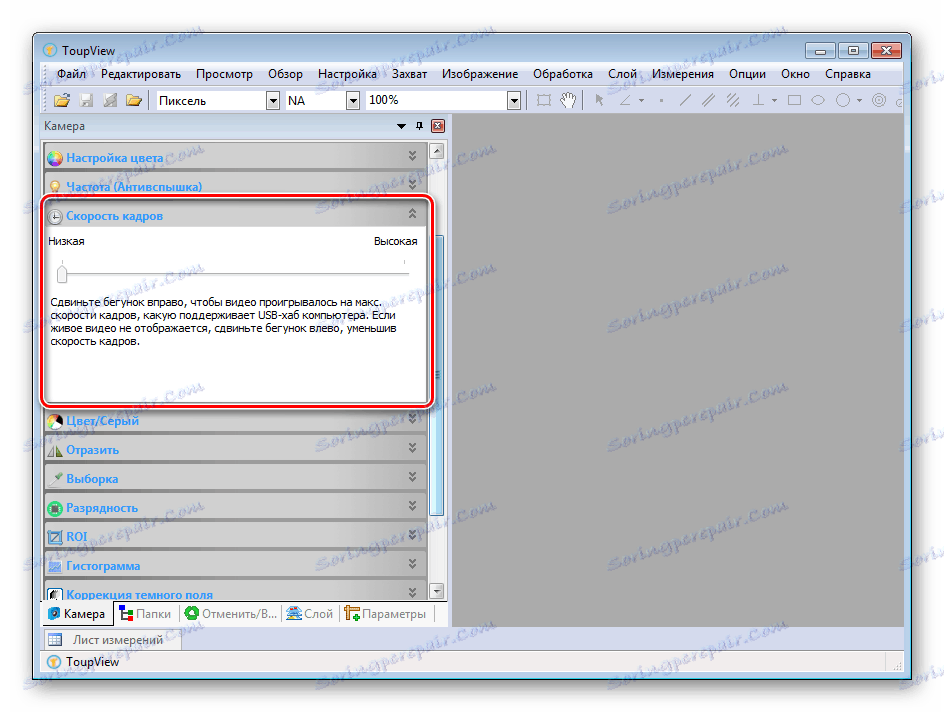The width and height of the screenshot is (944, 712).
Task: Click the Цвет/Серый color wheel icon
Action: pyautogui.click(x=55, y=421)
